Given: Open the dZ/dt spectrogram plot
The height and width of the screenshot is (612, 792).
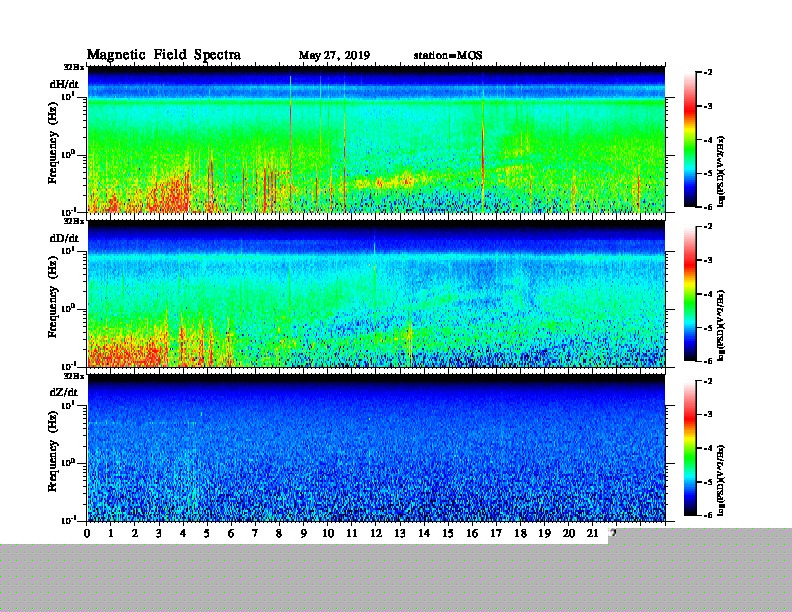Looking at the screenshot, I should (x=376, y=448).
